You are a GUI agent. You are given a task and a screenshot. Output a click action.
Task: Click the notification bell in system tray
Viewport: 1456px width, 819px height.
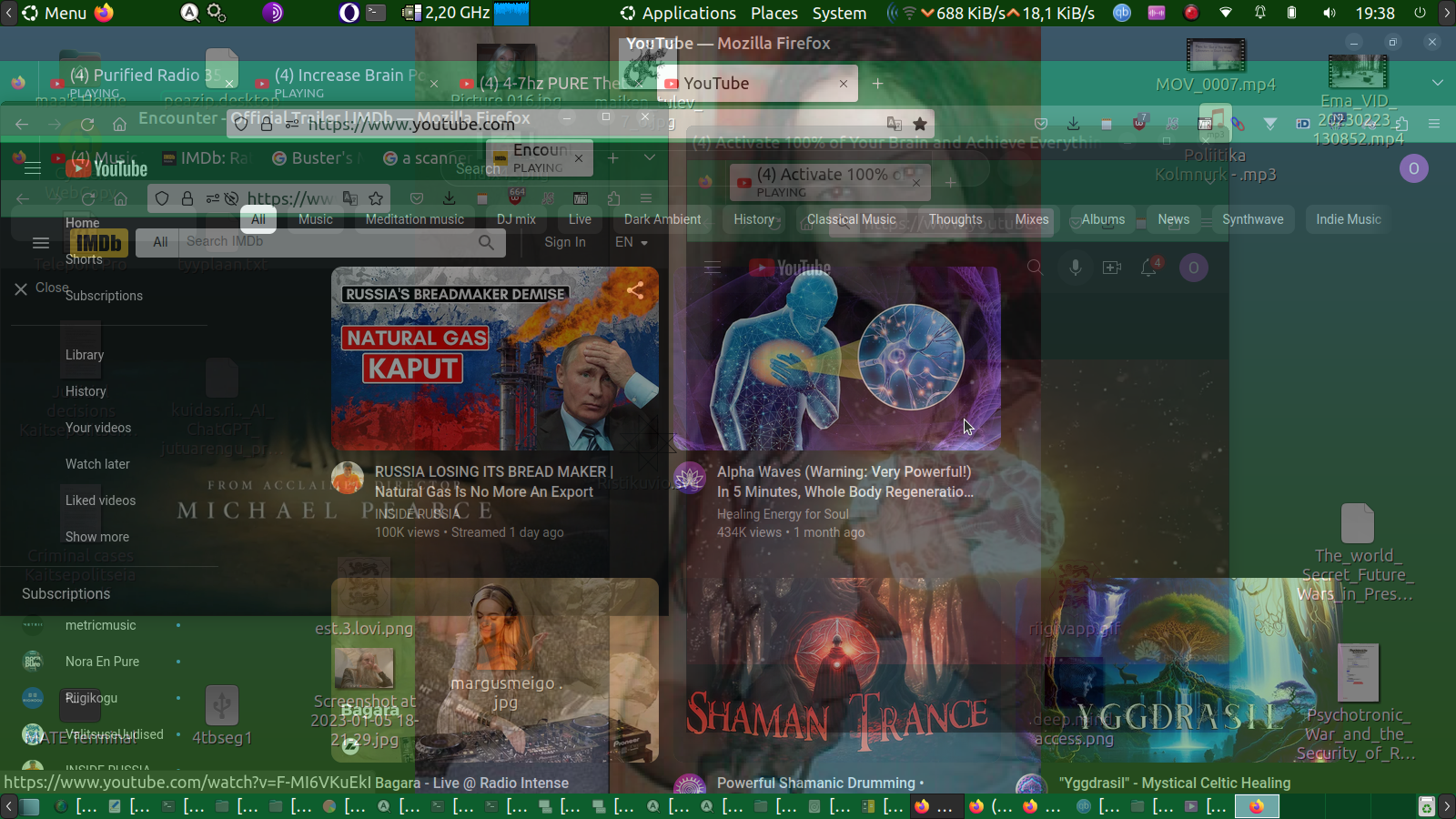[x=1260, y=13]
